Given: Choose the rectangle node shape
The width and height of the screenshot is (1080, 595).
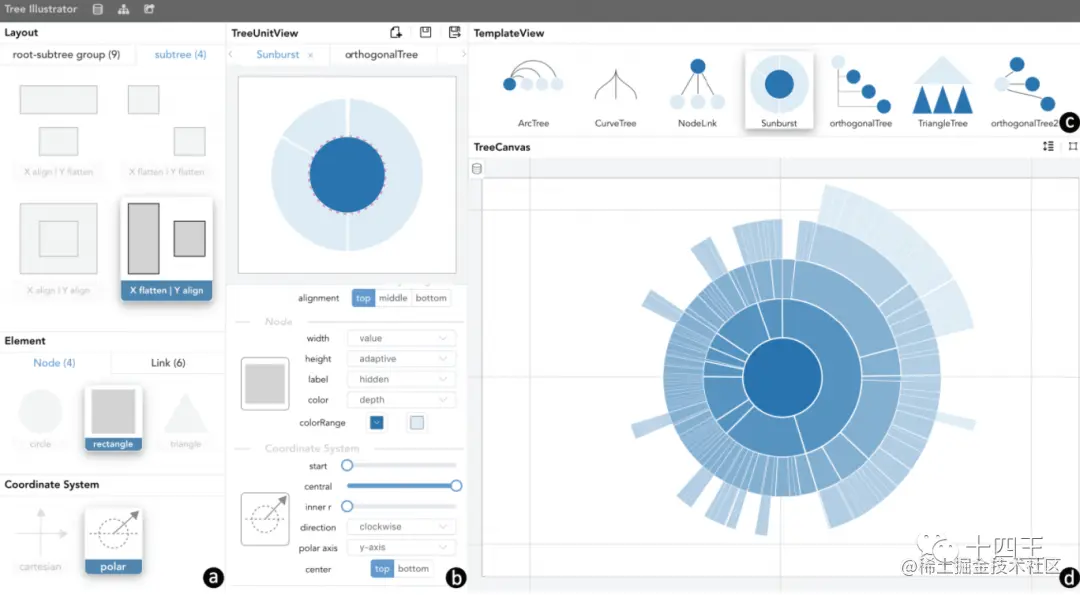Looking at the screenshot, I should [x=113, y=418].
